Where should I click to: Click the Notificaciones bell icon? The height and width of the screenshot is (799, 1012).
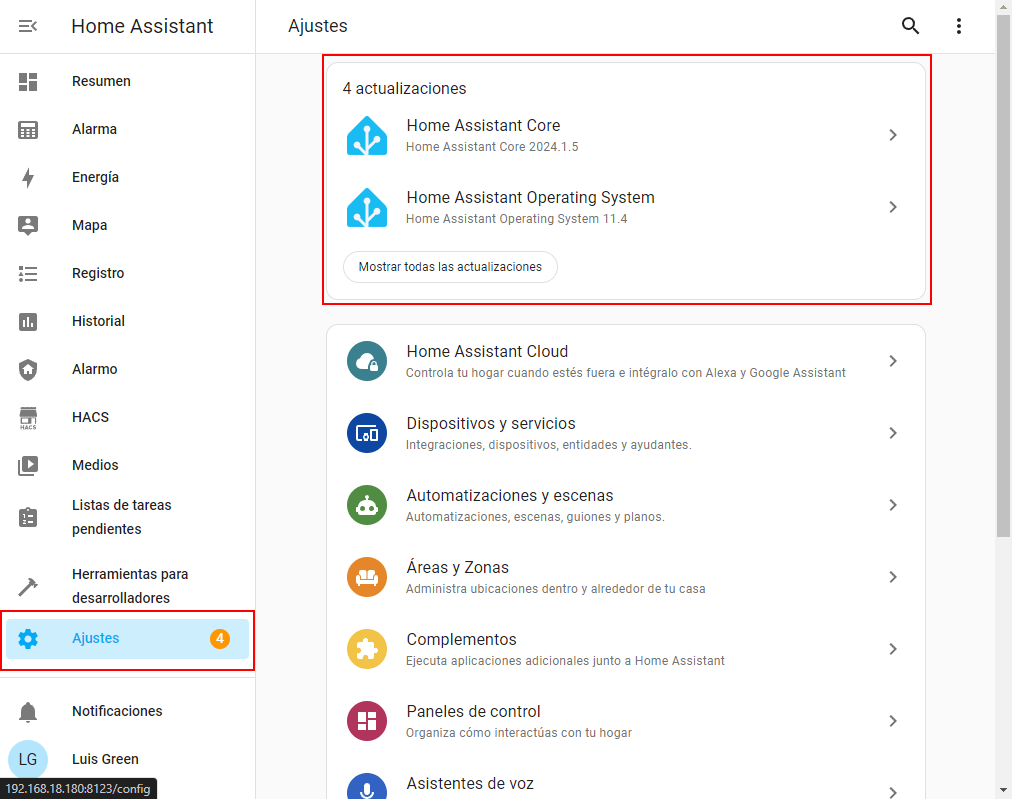pos(28,712)
